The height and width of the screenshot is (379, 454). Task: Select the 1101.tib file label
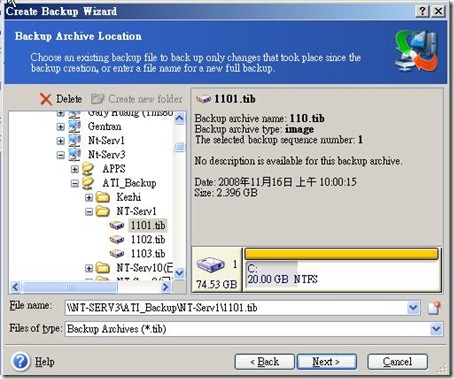(148, 225)
